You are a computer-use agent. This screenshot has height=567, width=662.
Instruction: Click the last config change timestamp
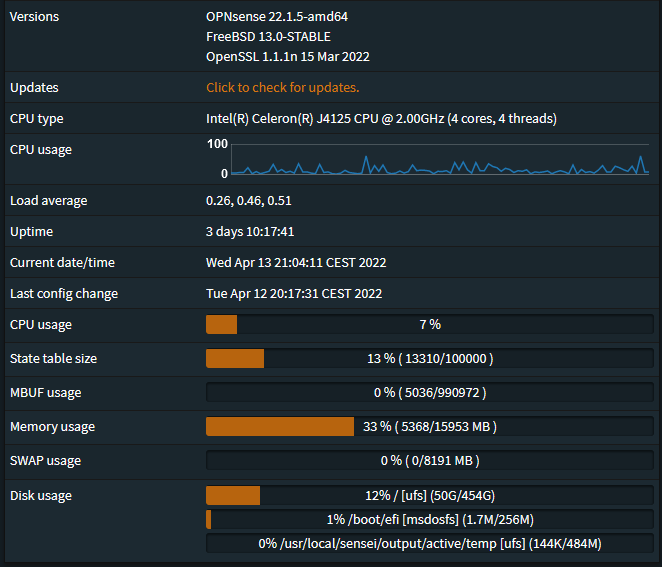pyautogui.click(x=294, y=293)
